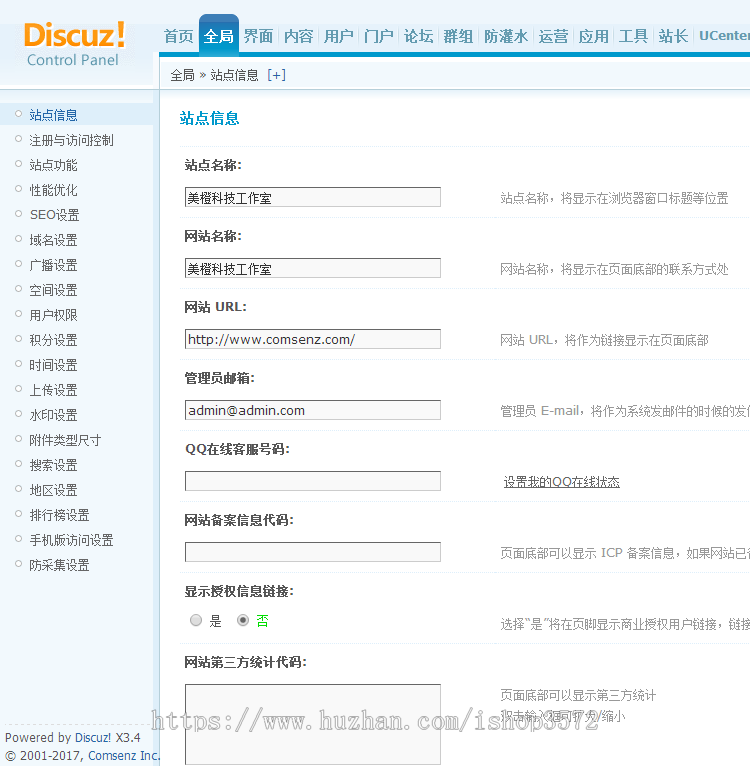Click the 站点名称 input field
The height and width of the screenshot is (766, 750).
[x=313, y=197]
